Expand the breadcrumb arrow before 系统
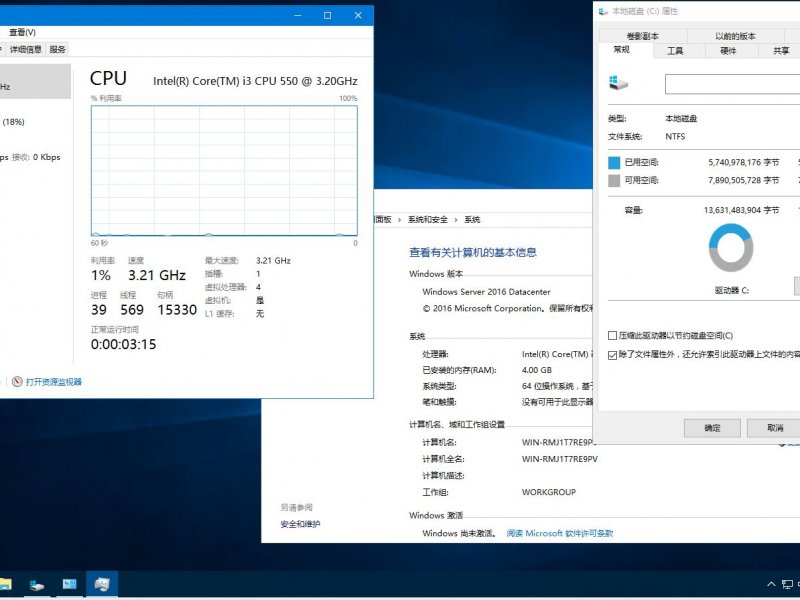The image size is (800, 600). pyautogui.click(x=456, y=220)
